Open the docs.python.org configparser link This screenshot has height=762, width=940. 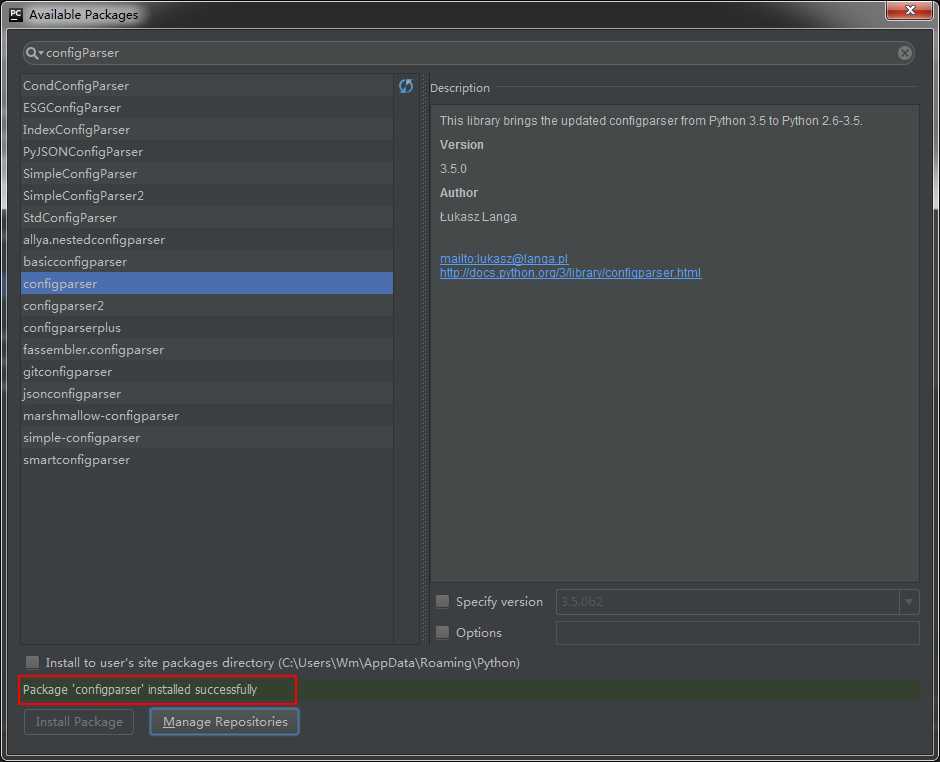[570, 273]
